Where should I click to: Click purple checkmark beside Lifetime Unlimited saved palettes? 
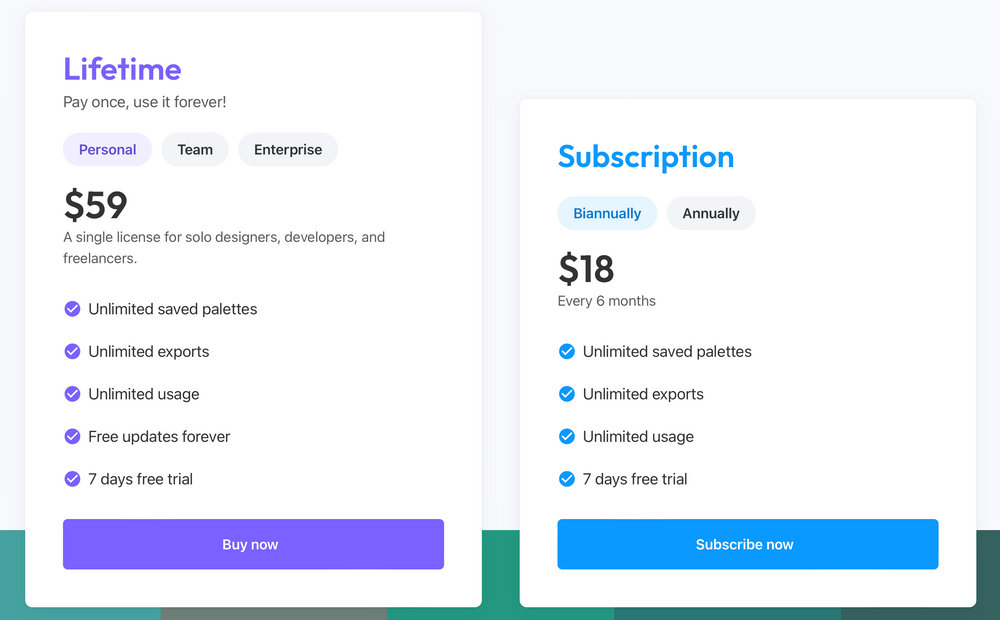coord(72,309)
